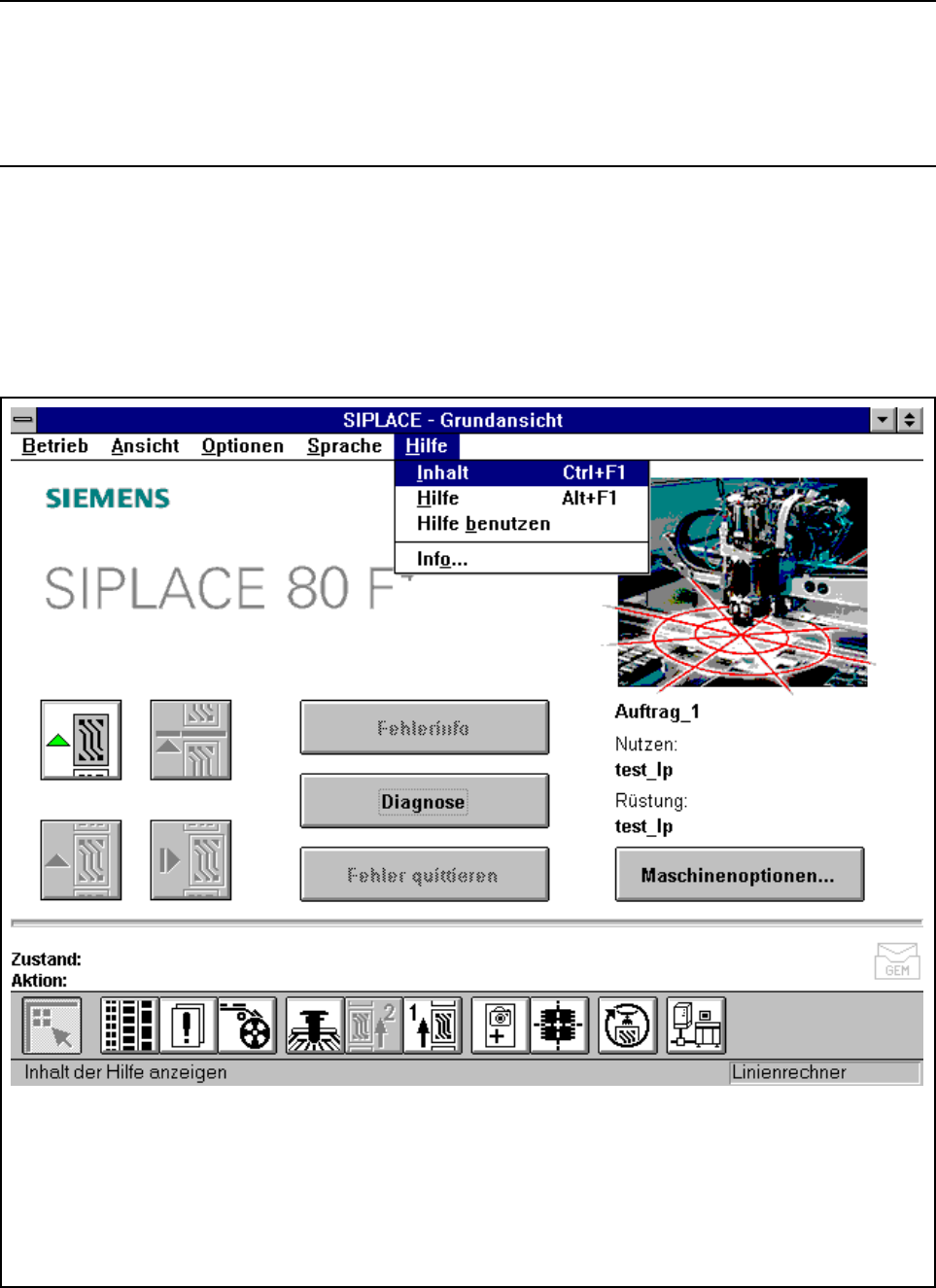Click the IC chip crosshair toolbar icon
Image resolution: width=936 pixels, height=1288 pixels.
pos(560,1026)
